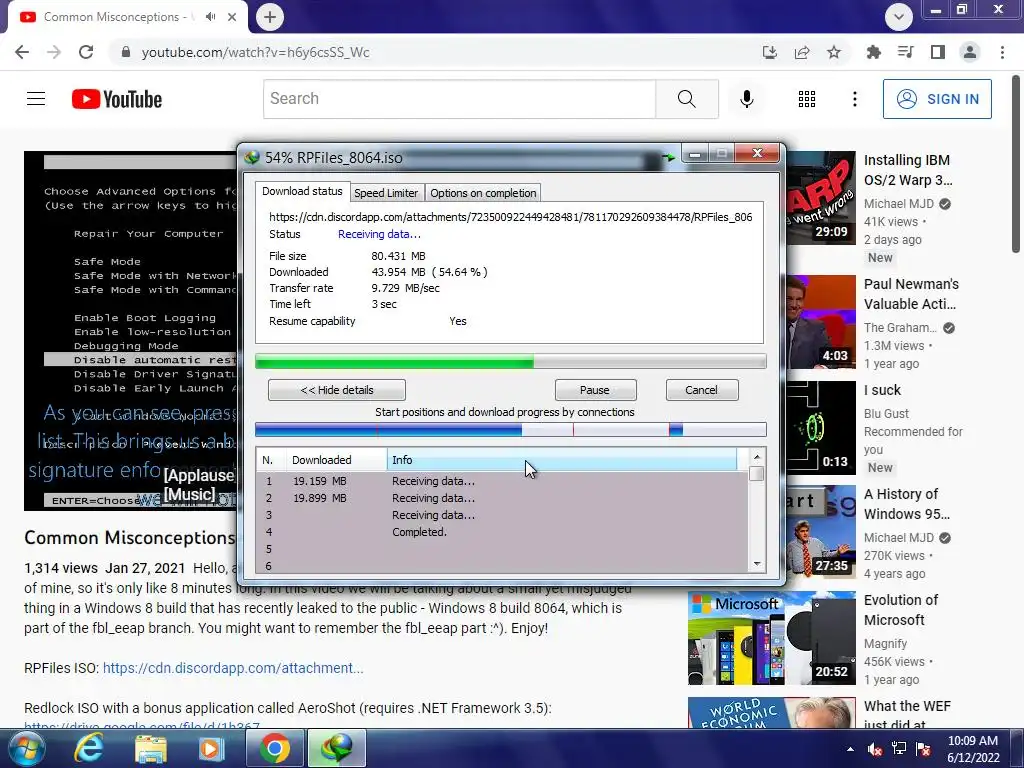Close the Common Misconceptions tab
The image size is (1024, 768).
[232, 17]
